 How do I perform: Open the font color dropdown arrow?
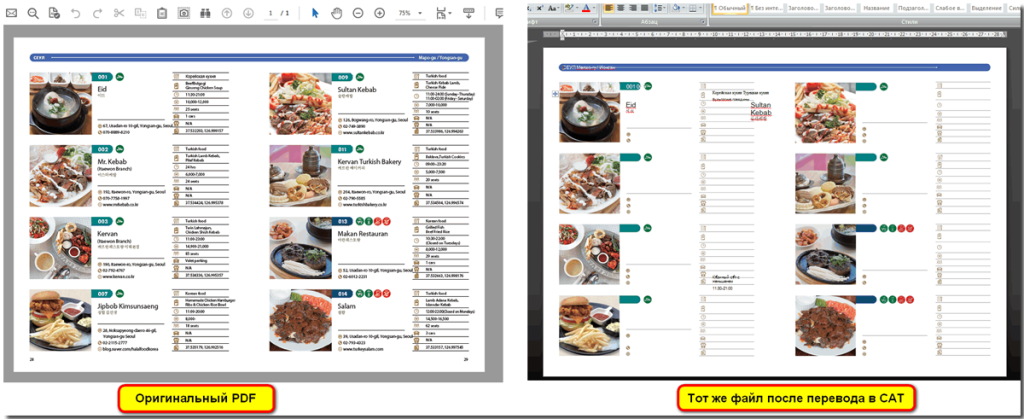(x=596, y=8)
